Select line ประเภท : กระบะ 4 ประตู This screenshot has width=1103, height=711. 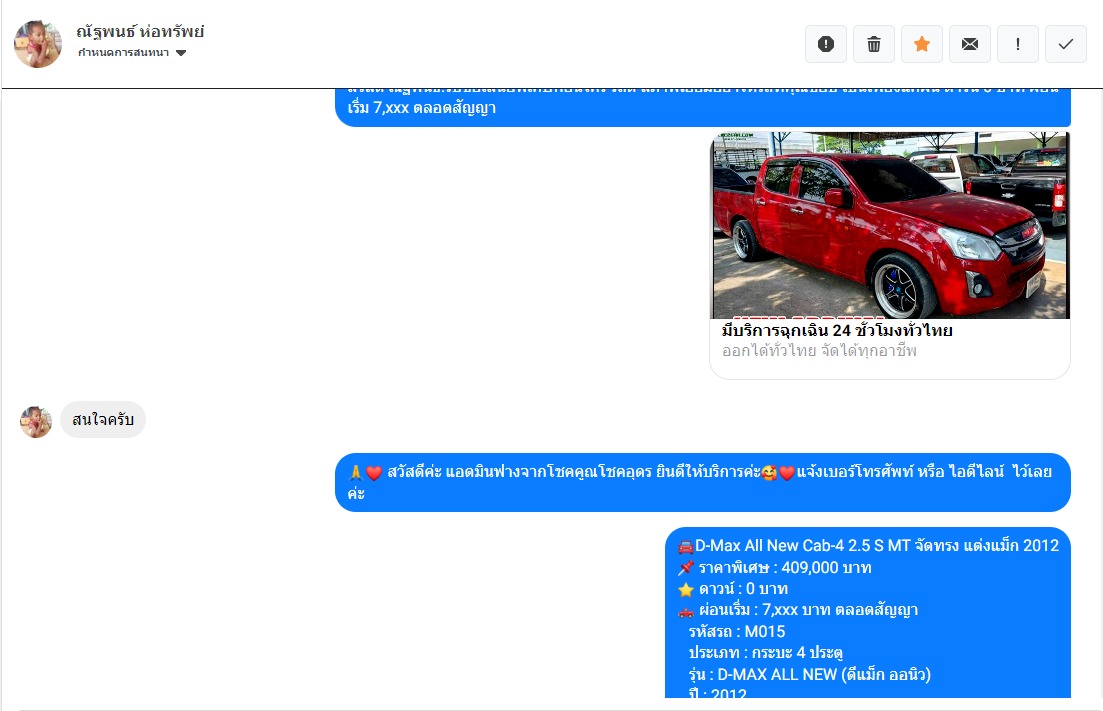click(765, 653)
